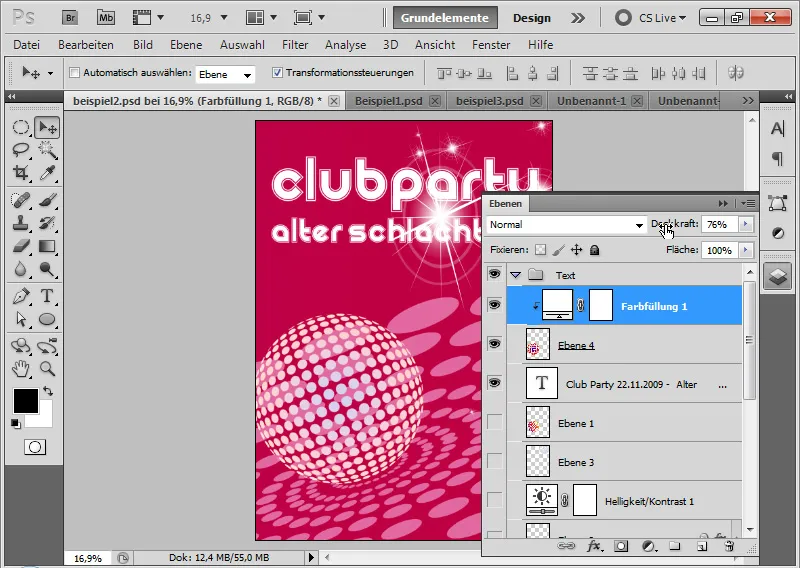Select the Path Selection tool
This screenshot has width=800, height=568.
pos(20,319)
